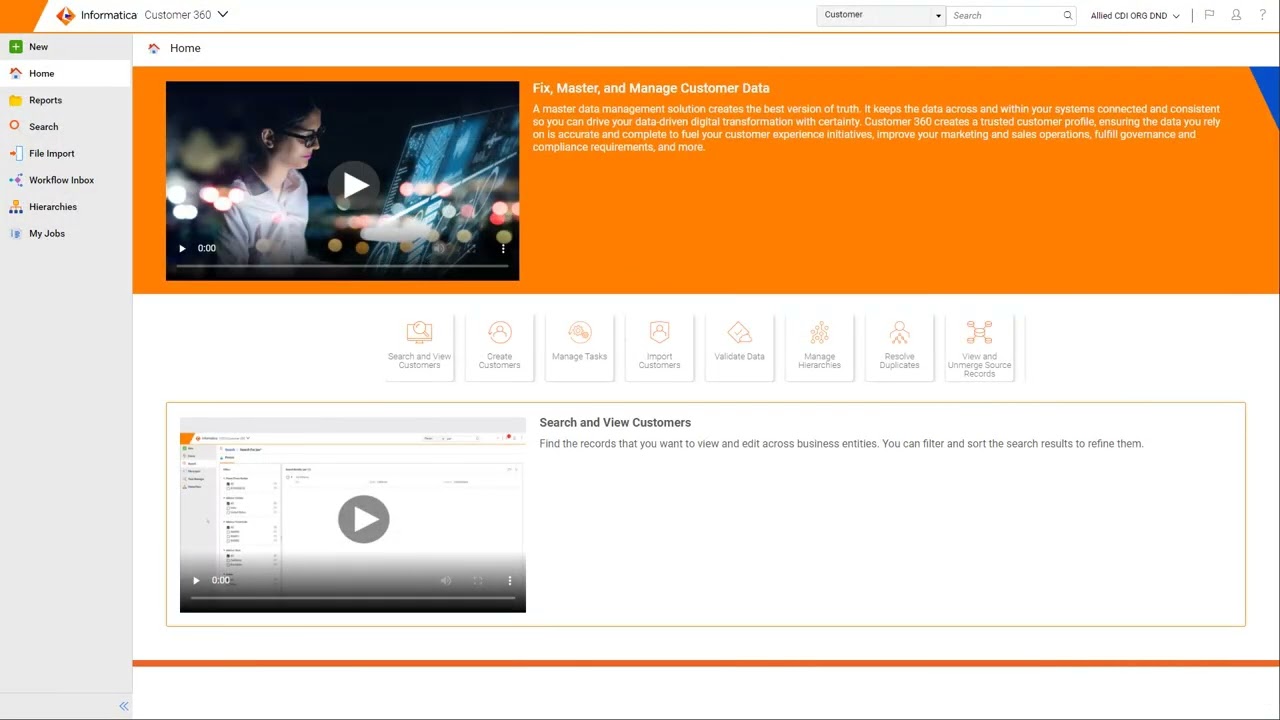Open the Customer entity type dropdown

(881, 15)
